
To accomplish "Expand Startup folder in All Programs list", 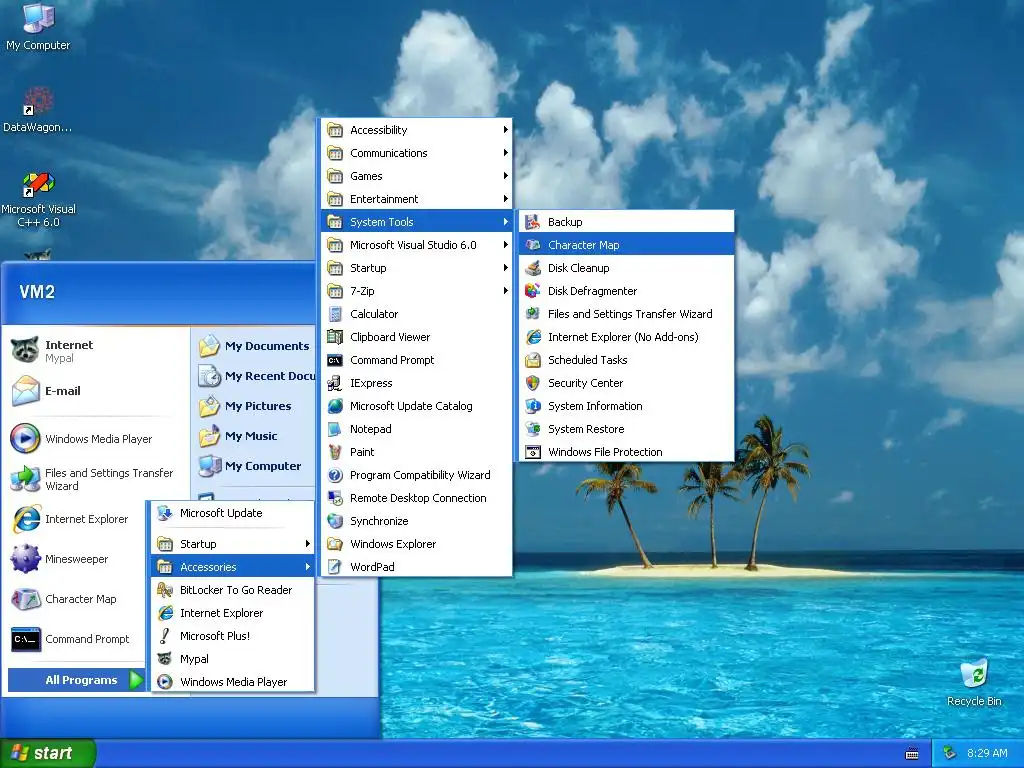I will 232,544.
